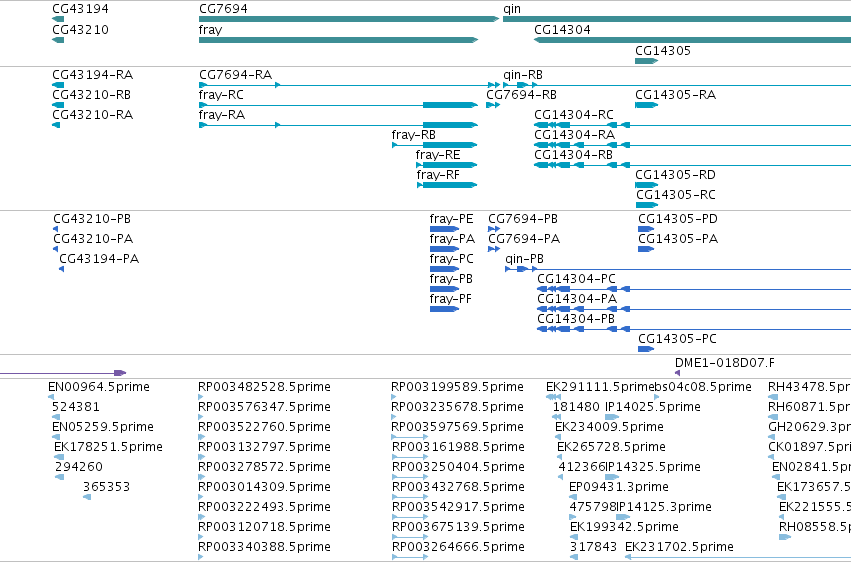Click protein feature fray-PB

coord(444,289)
